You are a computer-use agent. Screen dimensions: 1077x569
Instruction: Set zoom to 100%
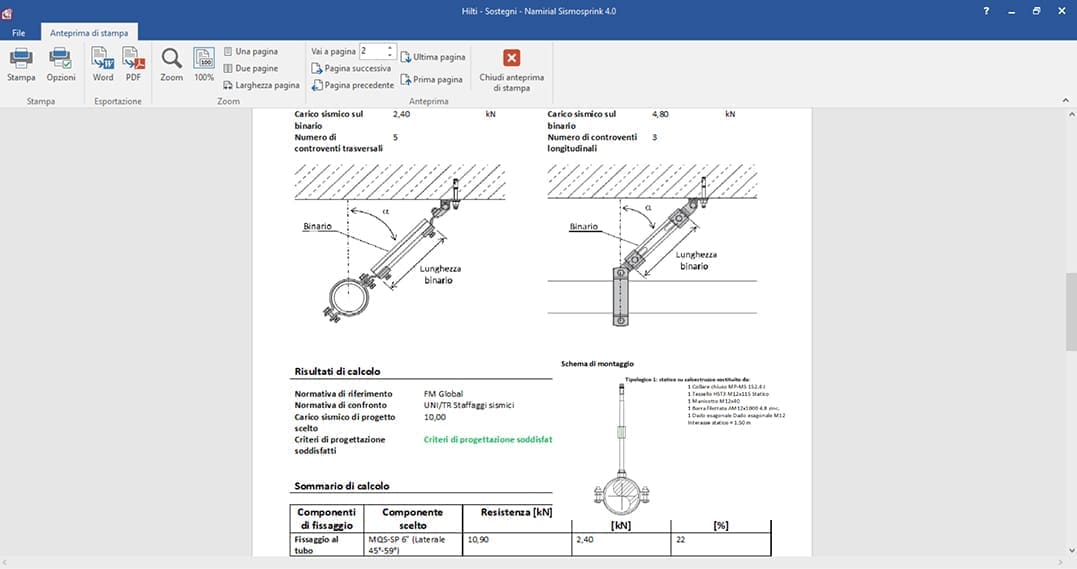(x=204, y=65)
